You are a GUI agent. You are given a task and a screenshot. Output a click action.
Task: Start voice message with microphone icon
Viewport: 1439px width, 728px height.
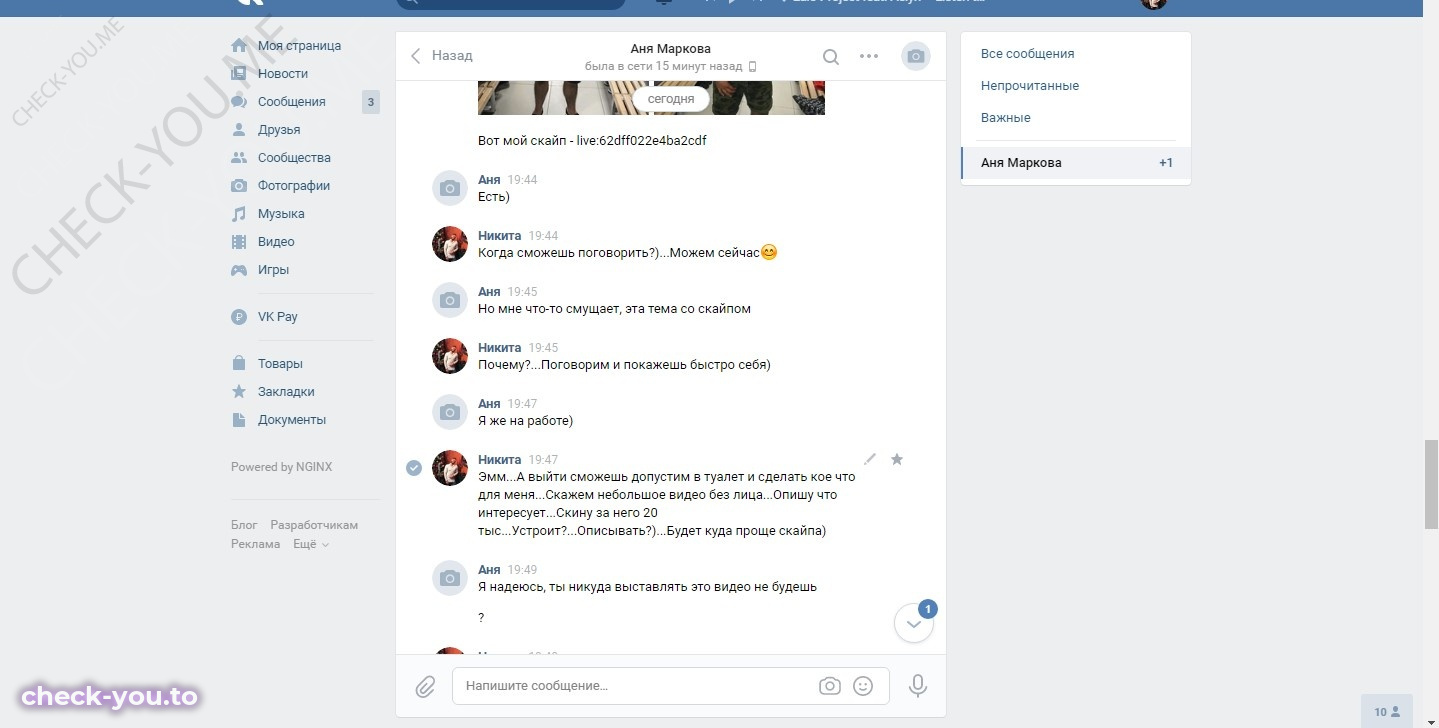[918, 686]
